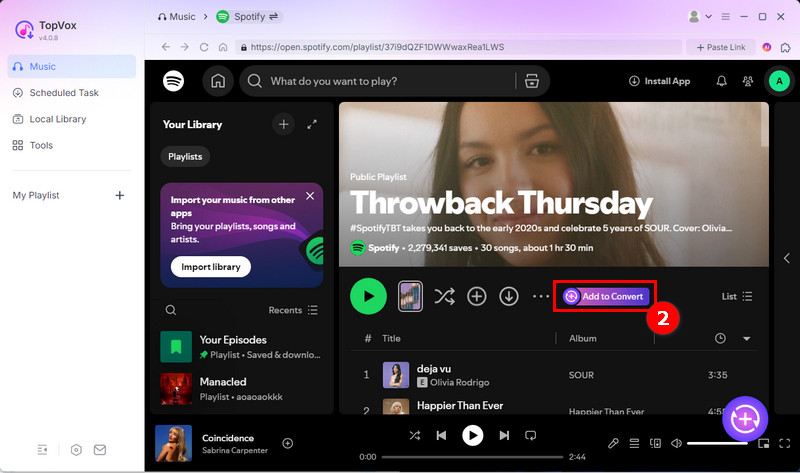Open the Browse icon in search bar
800x473 pixels.
532,81
